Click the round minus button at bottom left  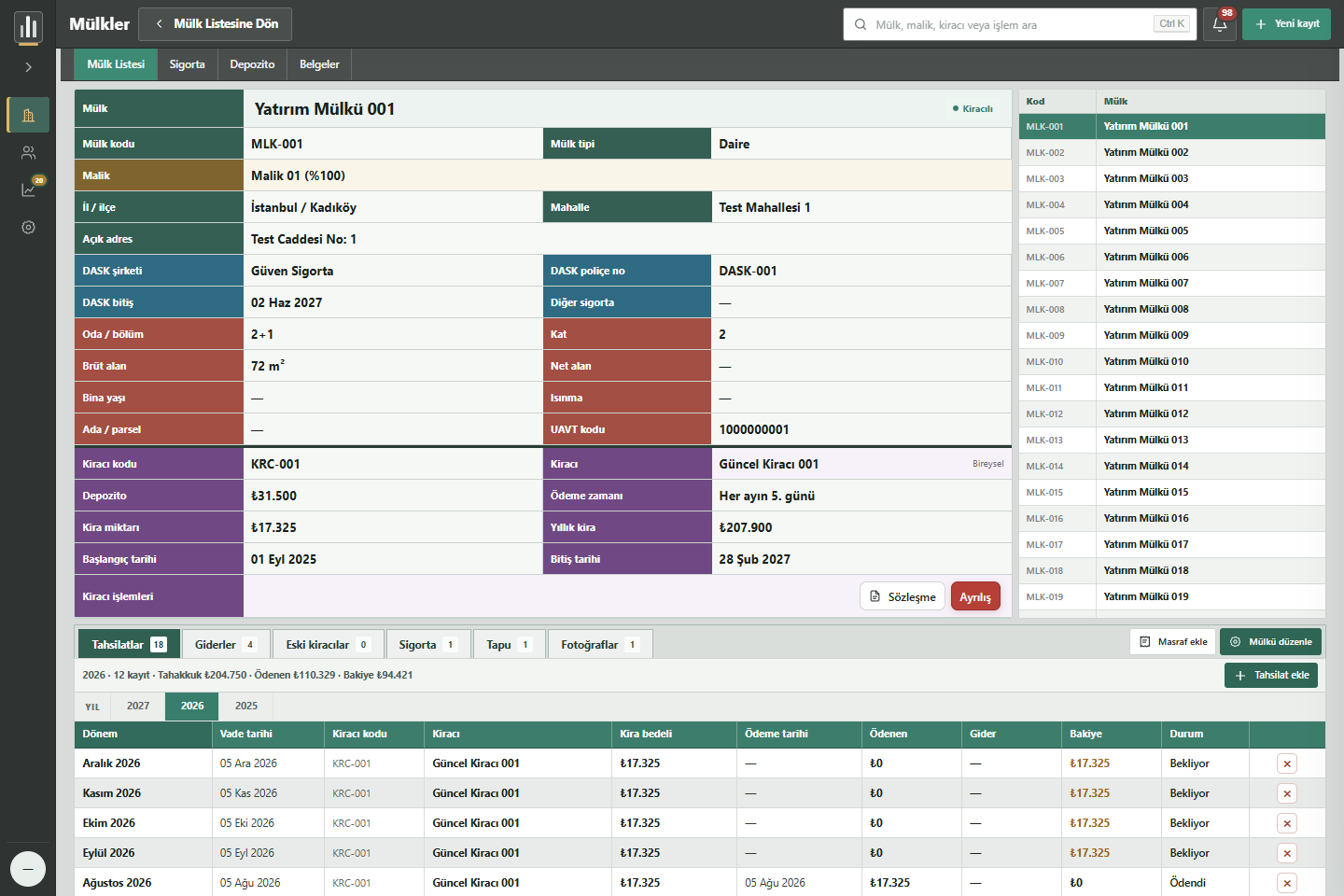pos(28,869)
